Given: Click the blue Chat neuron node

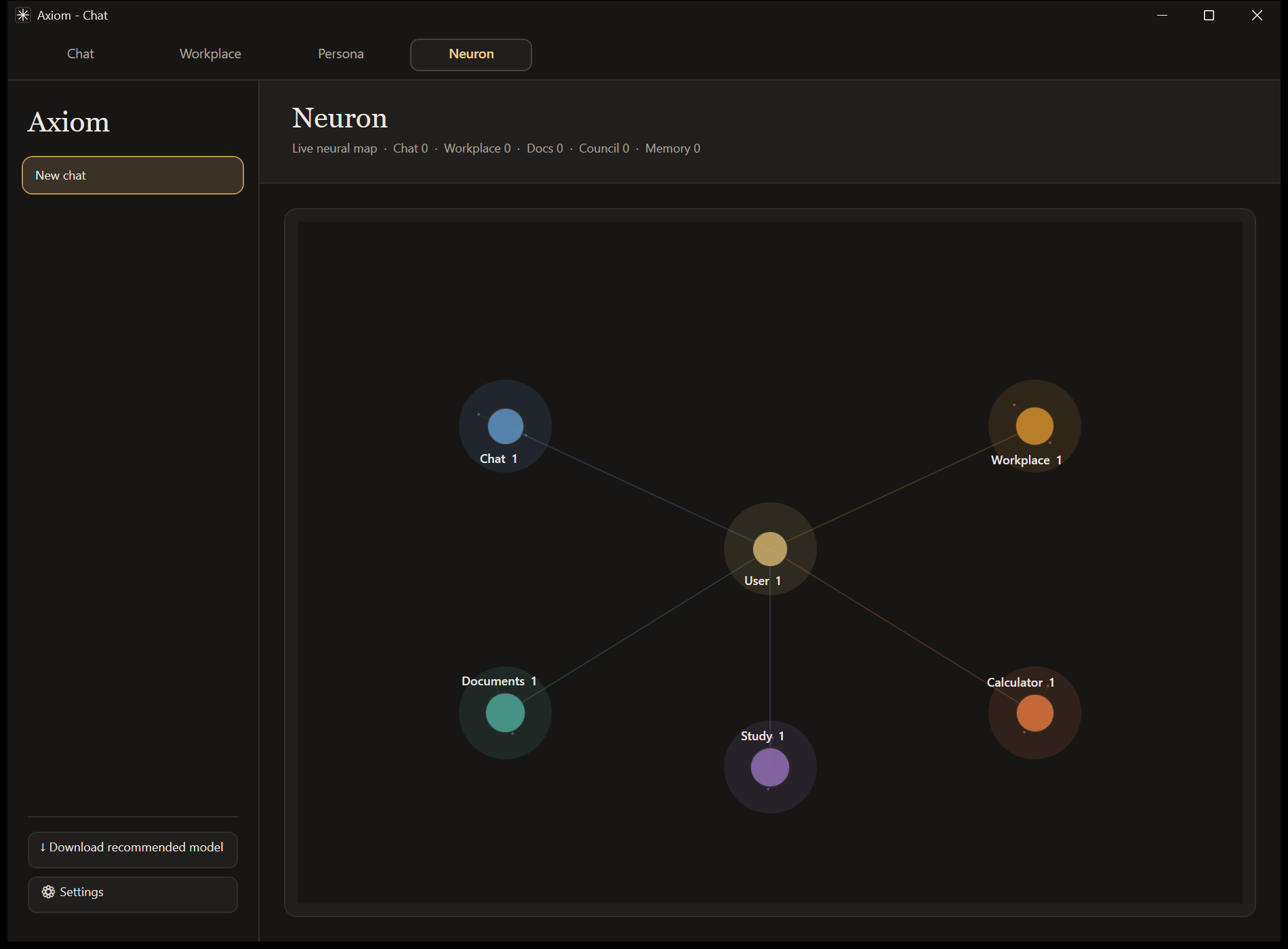Looking at the screenshot, I should pyautogui.click(x=505, y=426).
